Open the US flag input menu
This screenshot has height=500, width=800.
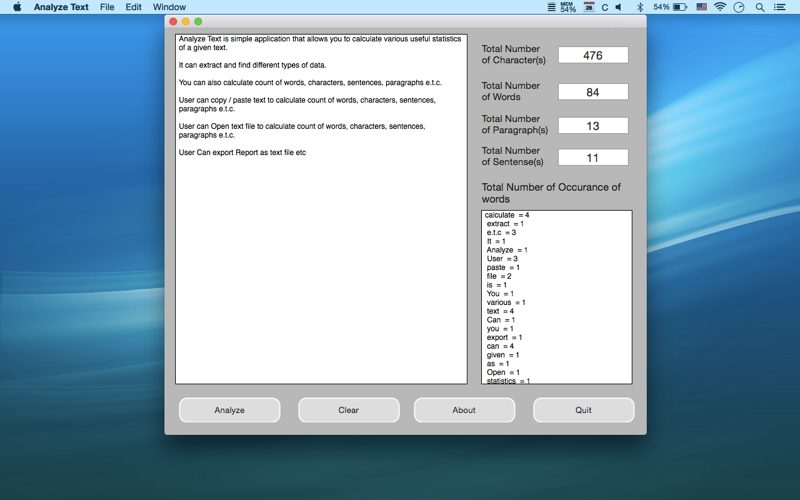[702, 7]
